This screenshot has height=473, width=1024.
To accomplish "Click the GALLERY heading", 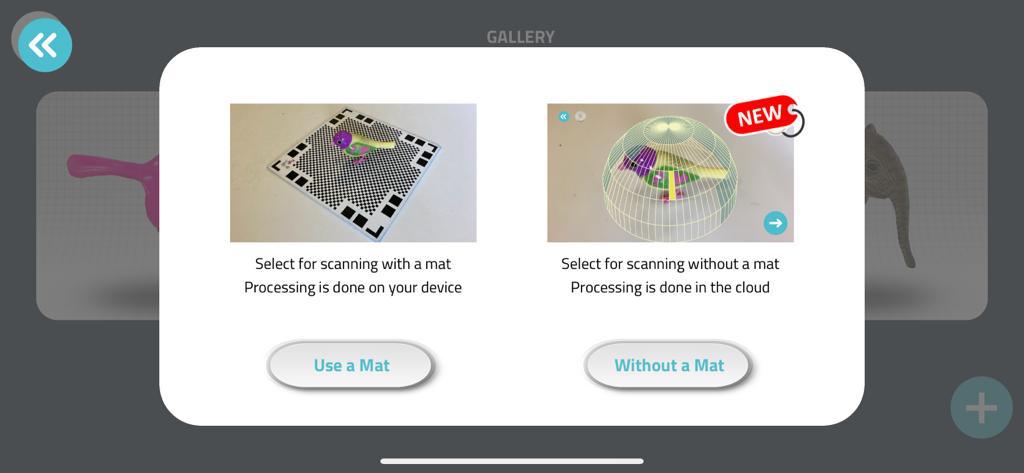I will point(520,37).
